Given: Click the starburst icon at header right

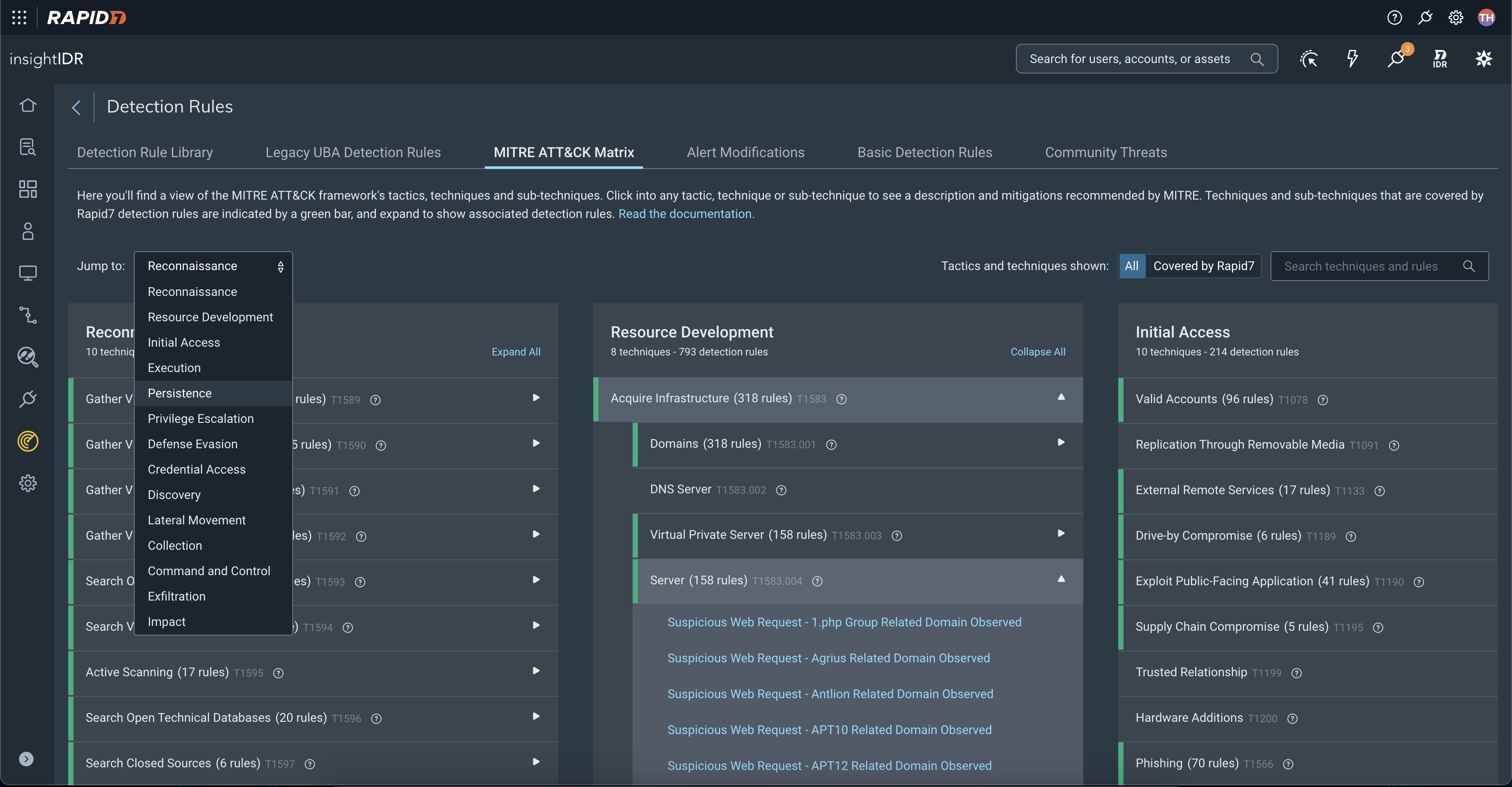Looking at the screenshot, I should coord(1484,59).
